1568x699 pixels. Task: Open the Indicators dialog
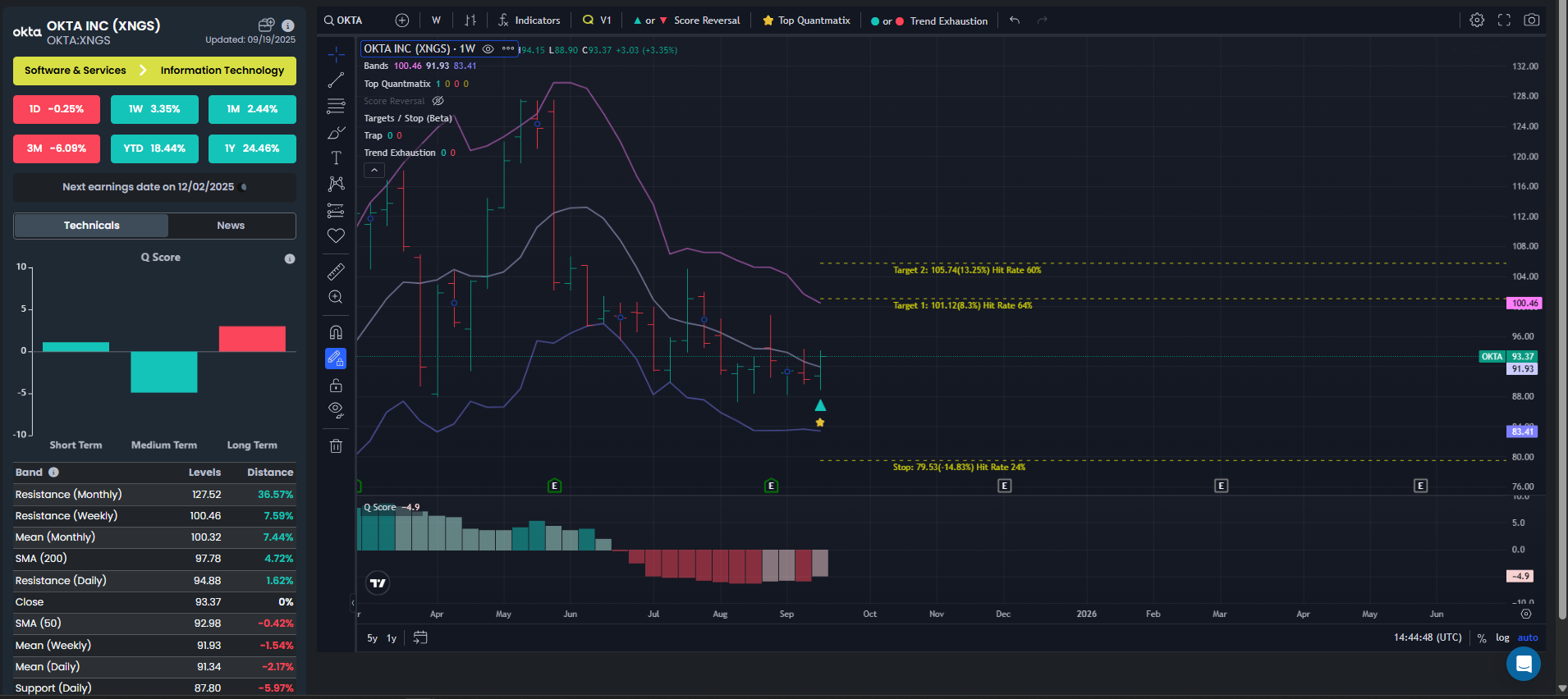click(529, 21)
